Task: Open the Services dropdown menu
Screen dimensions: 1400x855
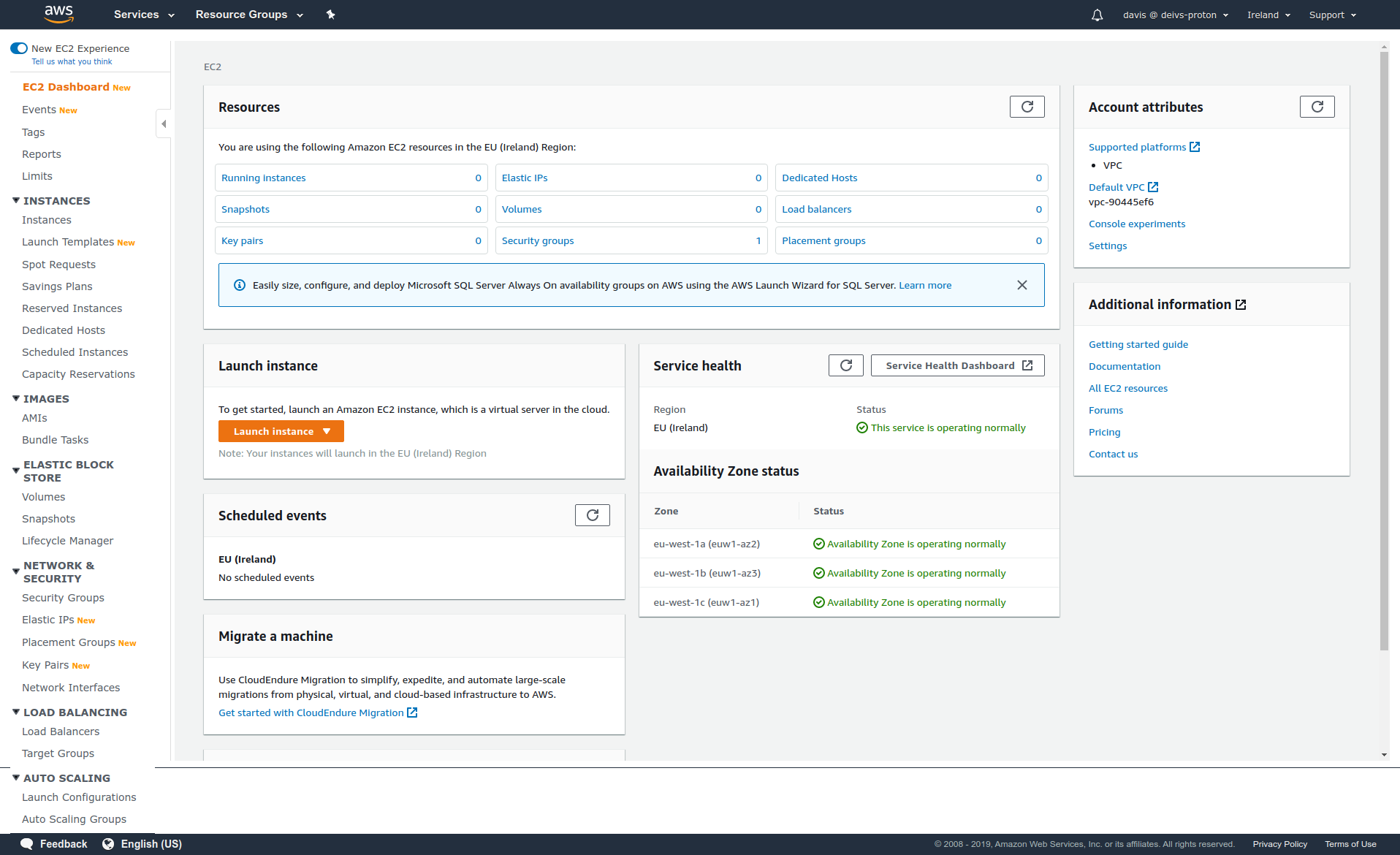Action: (144, 15)
